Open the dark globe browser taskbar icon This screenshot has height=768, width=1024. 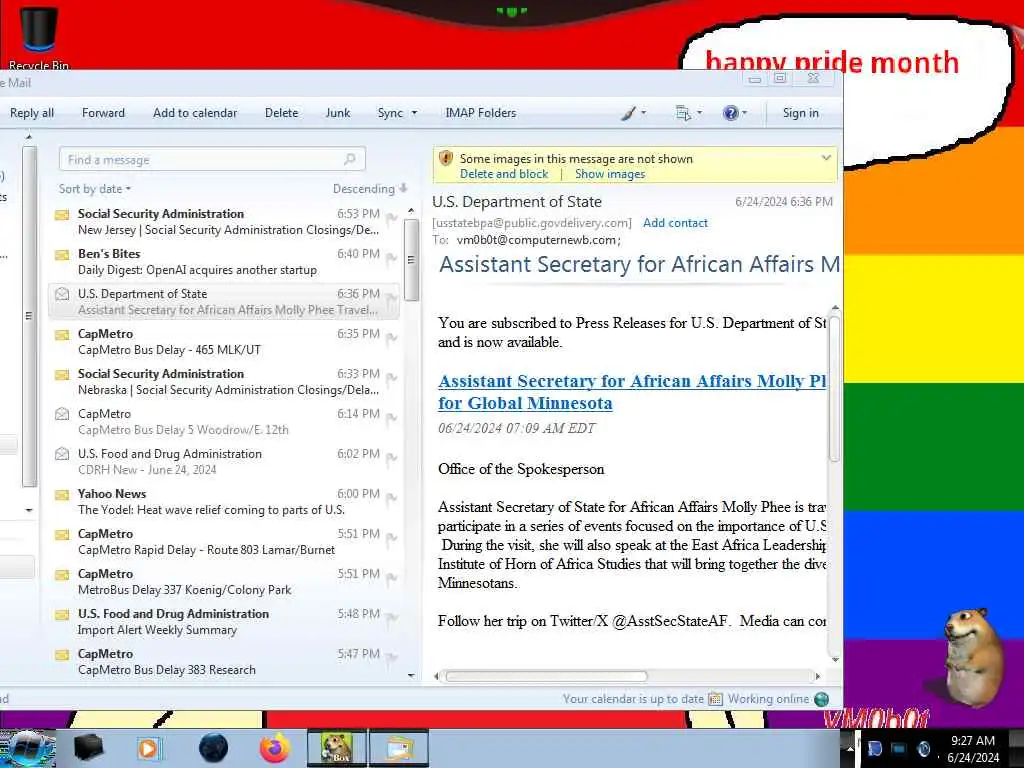tap(213, 748)
